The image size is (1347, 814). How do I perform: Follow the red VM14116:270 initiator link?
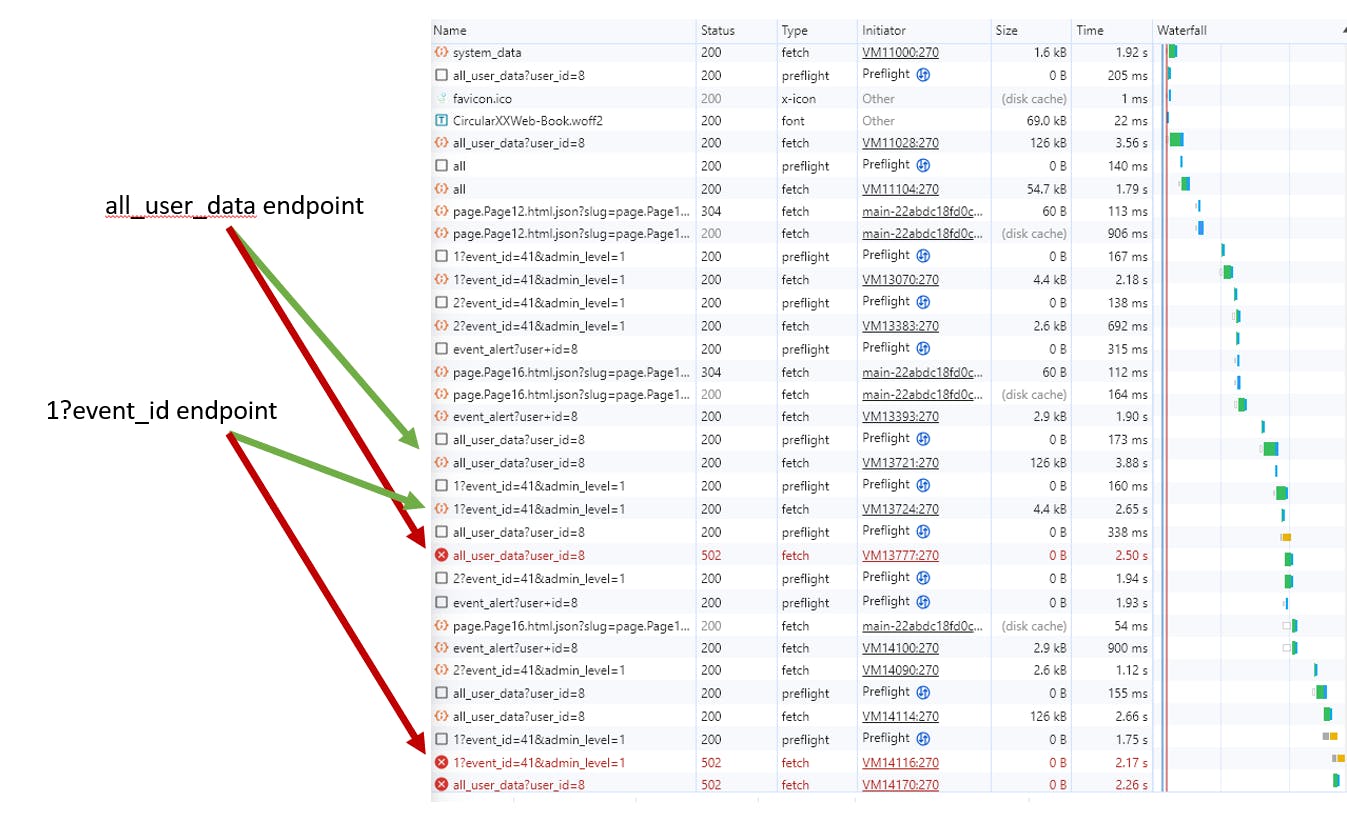tap(900, 763)
